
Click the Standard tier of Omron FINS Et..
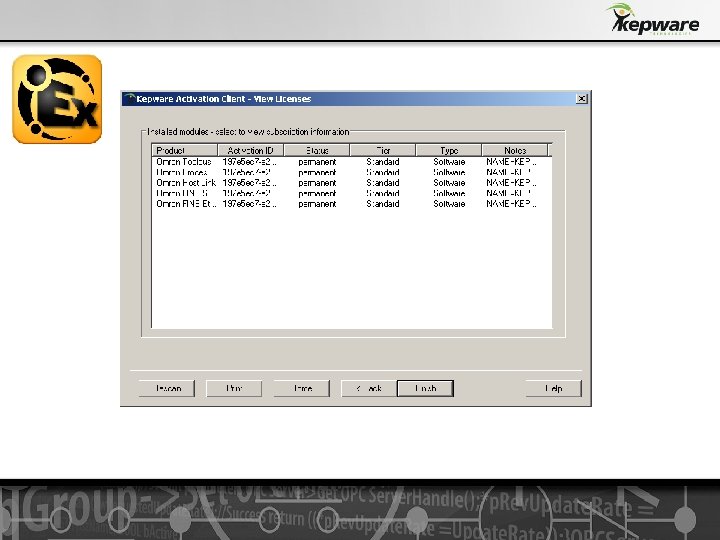coord(383,204)
